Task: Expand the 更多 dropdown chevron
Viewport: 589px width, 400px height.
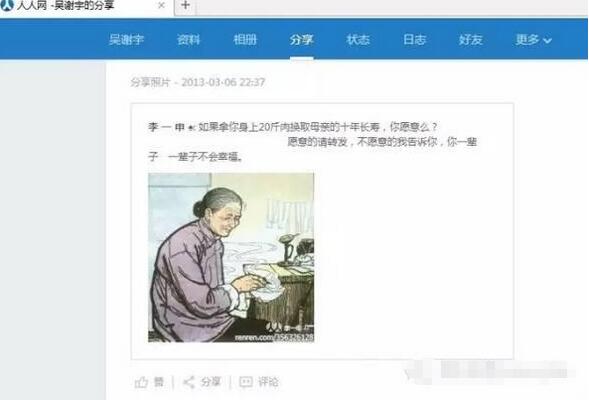Action: coord(548,40)
